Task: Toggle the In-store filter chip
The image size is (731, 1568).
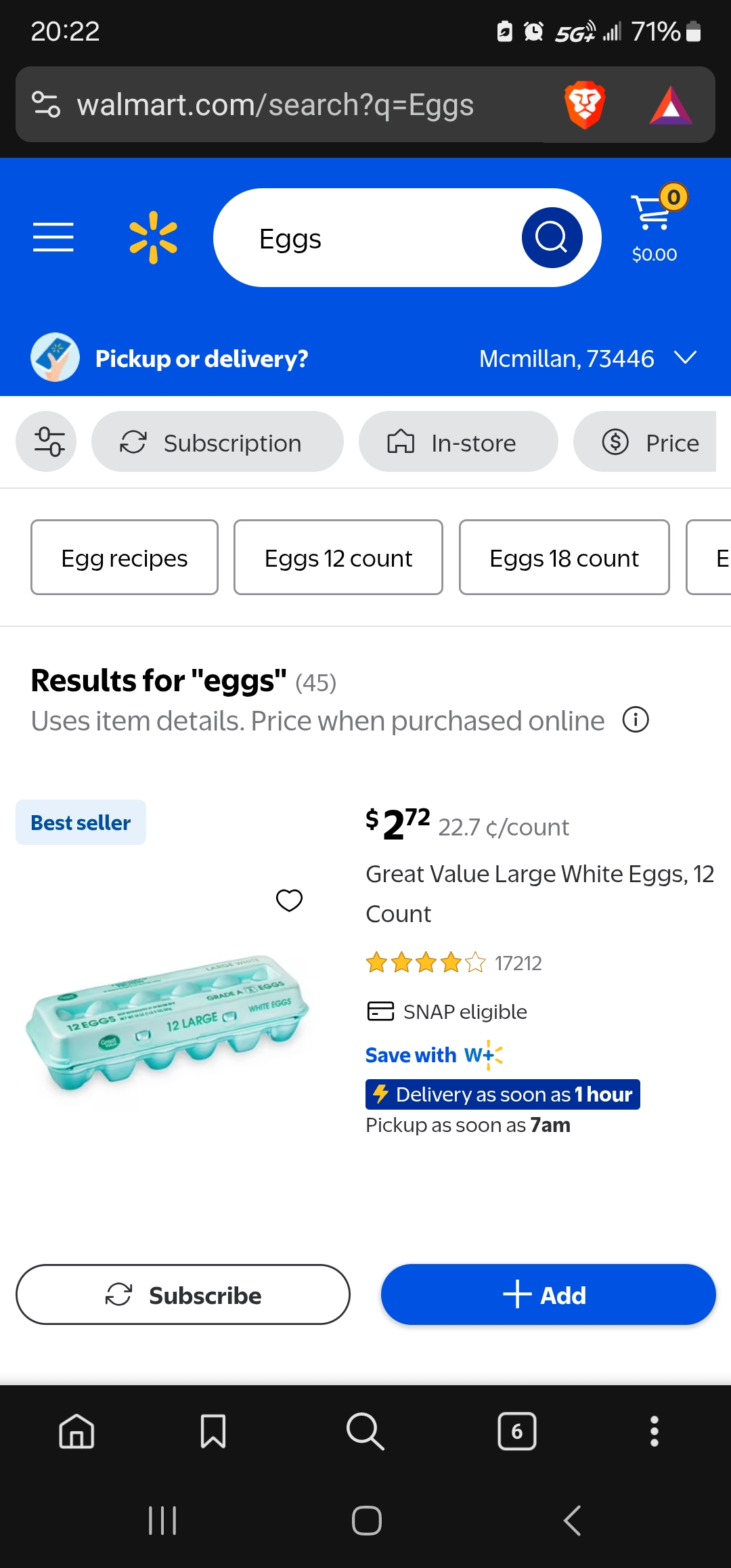Action: point(458,442)
